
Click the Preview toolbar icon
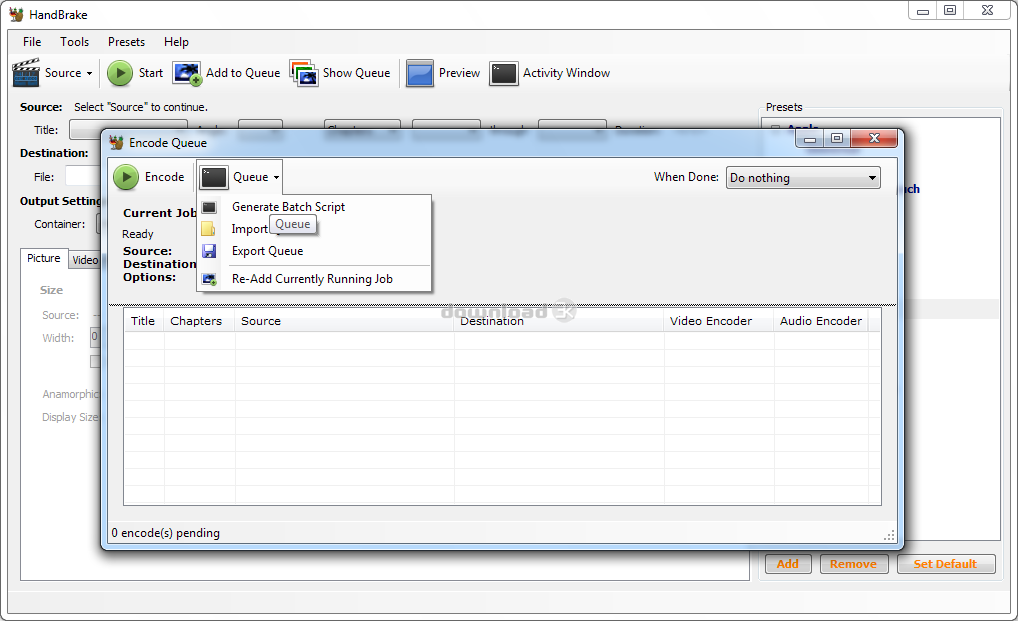420,73
